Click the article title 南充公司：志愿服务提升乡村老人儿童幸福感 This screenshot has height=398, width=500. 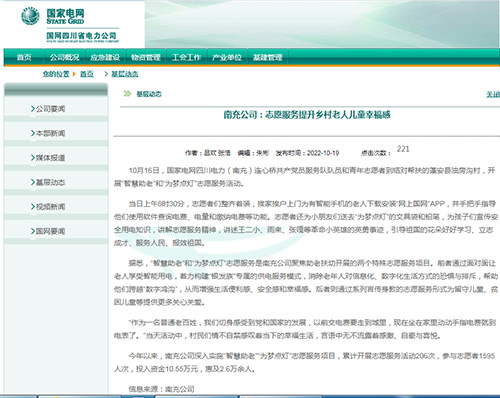click(307, 115)
